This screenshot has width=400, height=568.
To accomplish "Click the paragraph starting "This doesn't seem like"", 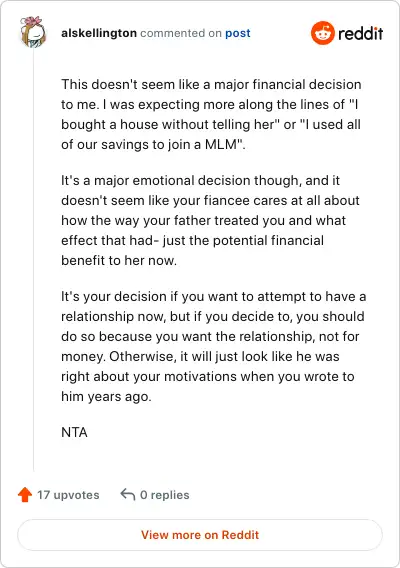I will click(211, 114).
